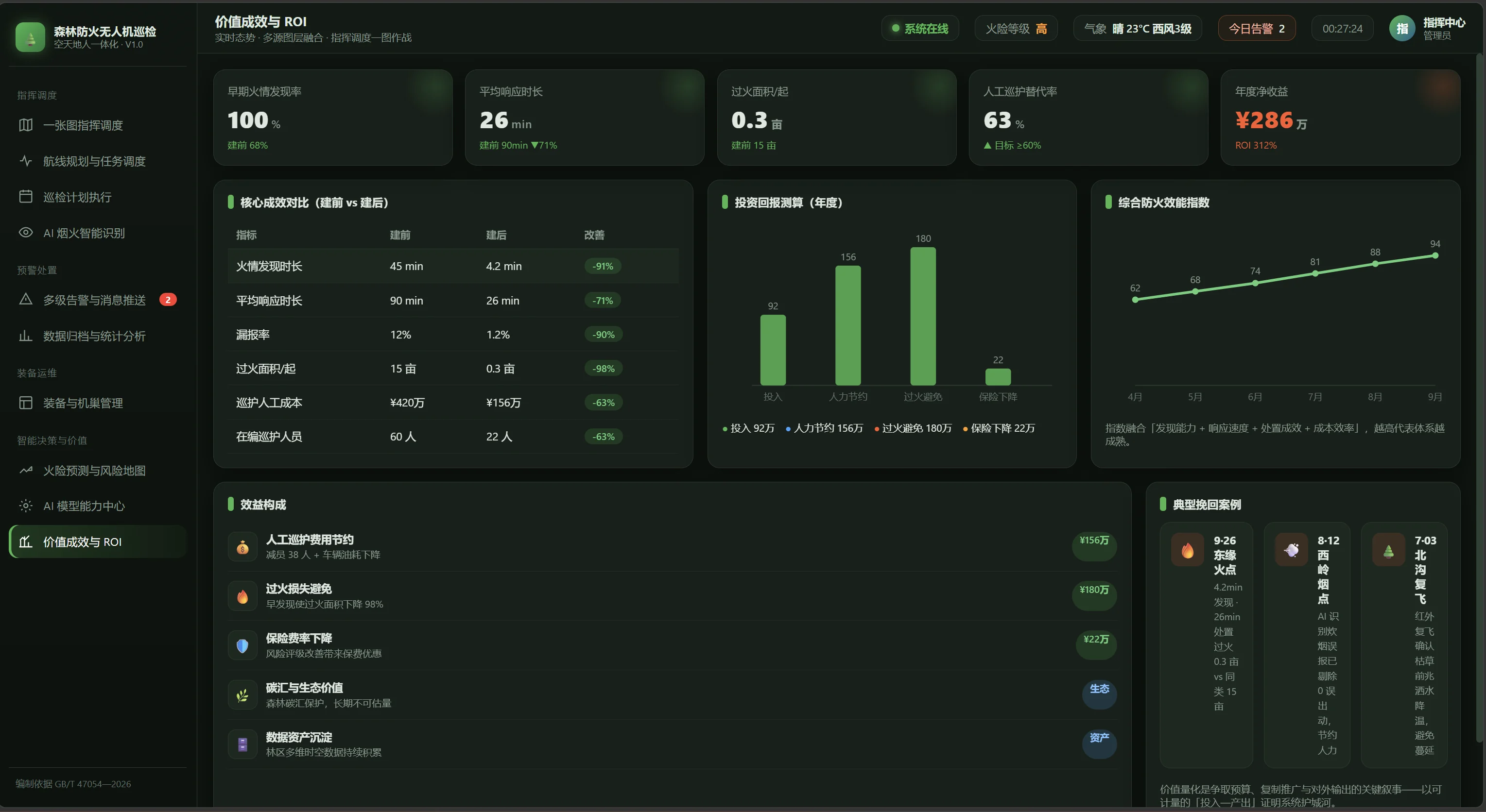This screenshot has height=812, width=1486.
Task: Open 巡检计划执行 menu item
Action: pyautogui.click(x=98, y=197)
